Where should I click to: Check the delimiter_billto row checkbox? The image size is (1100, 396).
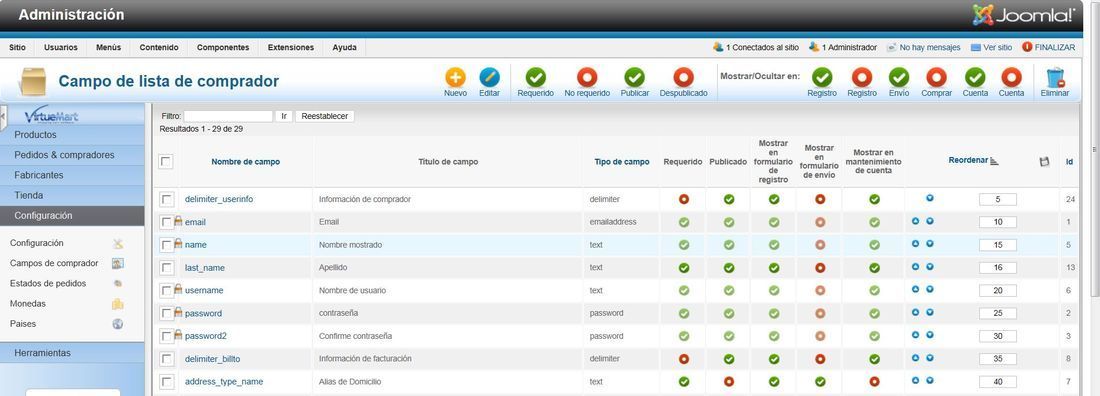pos(166,359)
